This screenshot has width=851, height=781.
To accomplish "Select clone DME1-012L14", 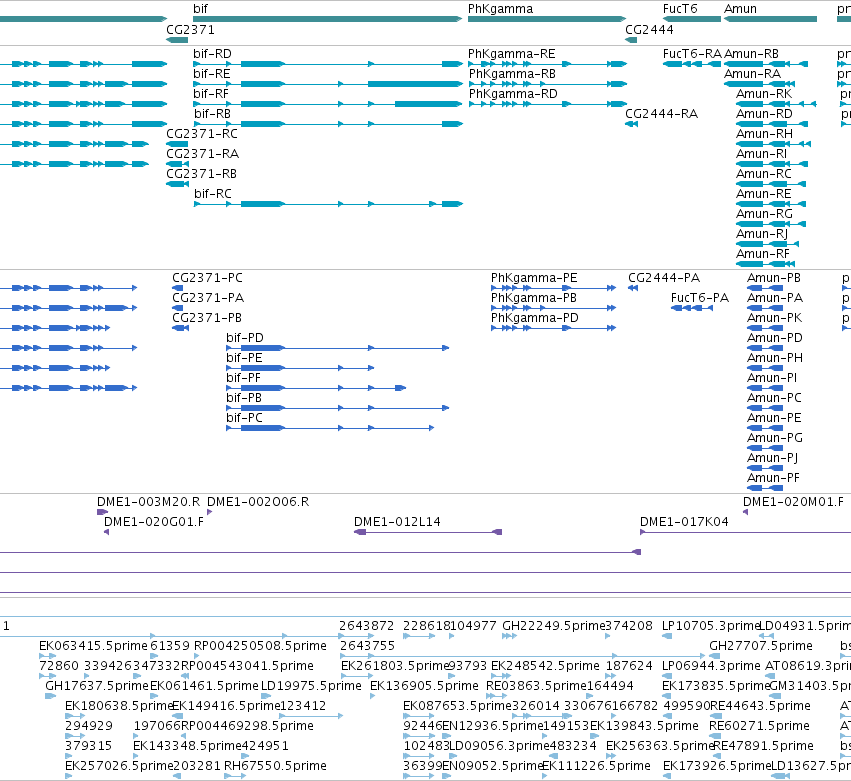I will pyautogui.click(x=397, y=522).
